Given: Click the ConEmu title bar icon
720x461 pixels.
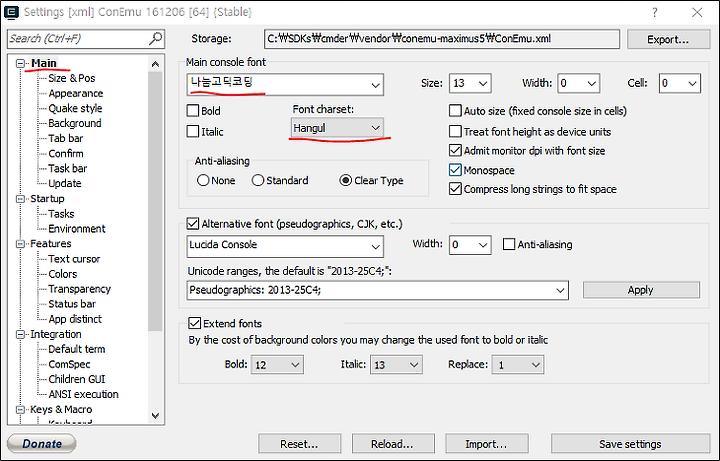Looking at the screenshot, I should [x=11, y=11].
